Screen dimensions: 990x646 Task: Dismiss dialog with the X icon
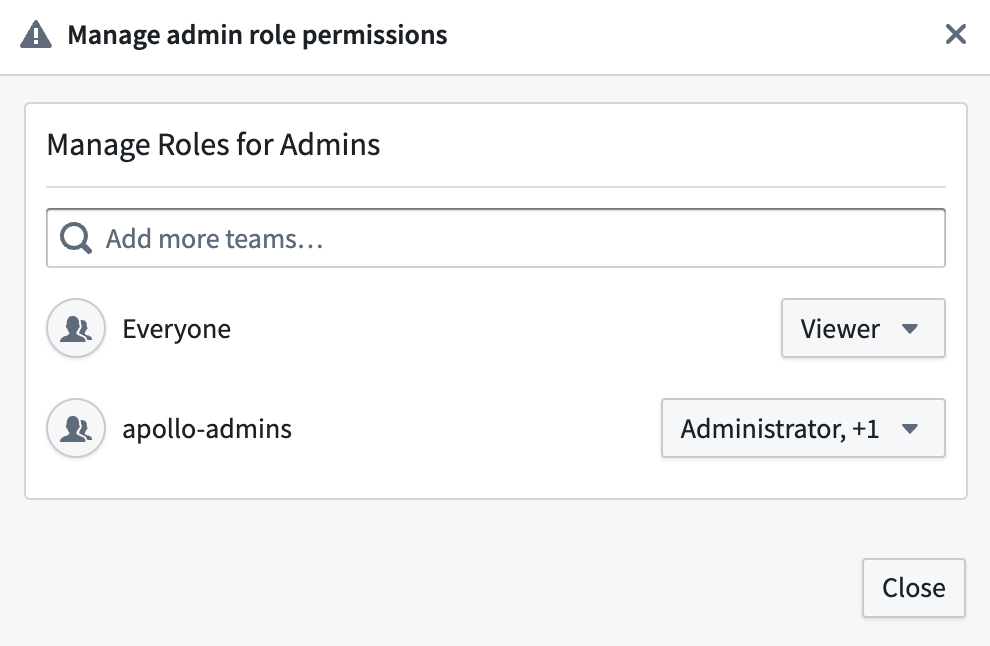(956, 34)
